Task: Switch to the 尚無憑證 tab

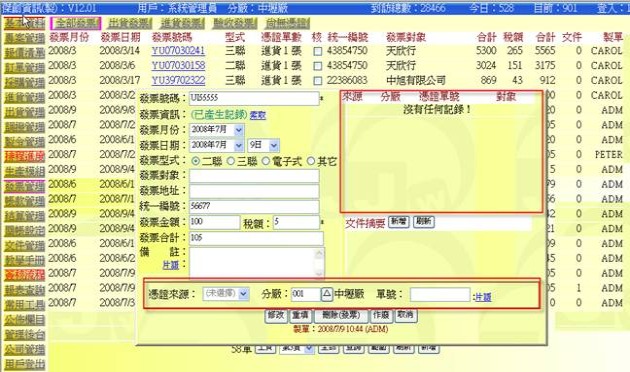Action: (x=288, y=23)
